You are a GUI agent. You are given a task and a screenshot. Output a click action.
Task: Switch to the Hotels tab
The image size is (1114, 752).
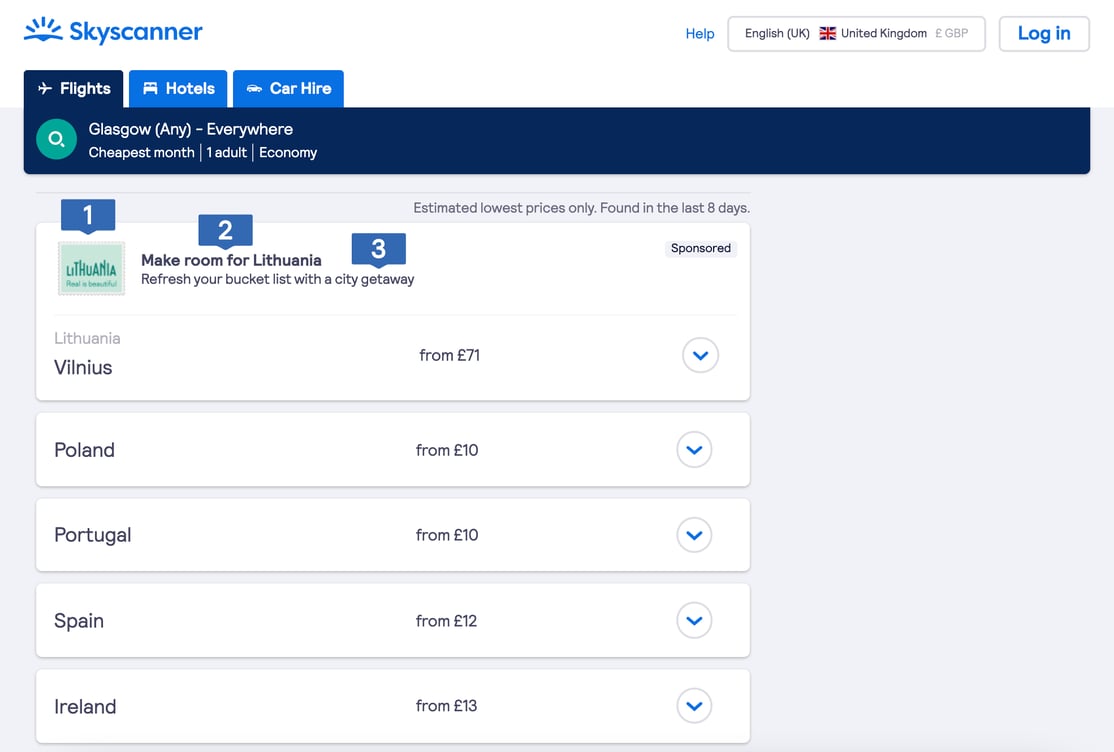[x=178, y=89]
